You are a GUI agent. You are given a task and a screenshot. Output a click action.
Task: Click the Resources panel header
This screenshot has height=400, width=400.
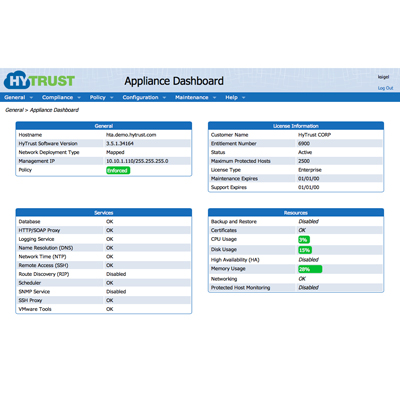[296, 212]
